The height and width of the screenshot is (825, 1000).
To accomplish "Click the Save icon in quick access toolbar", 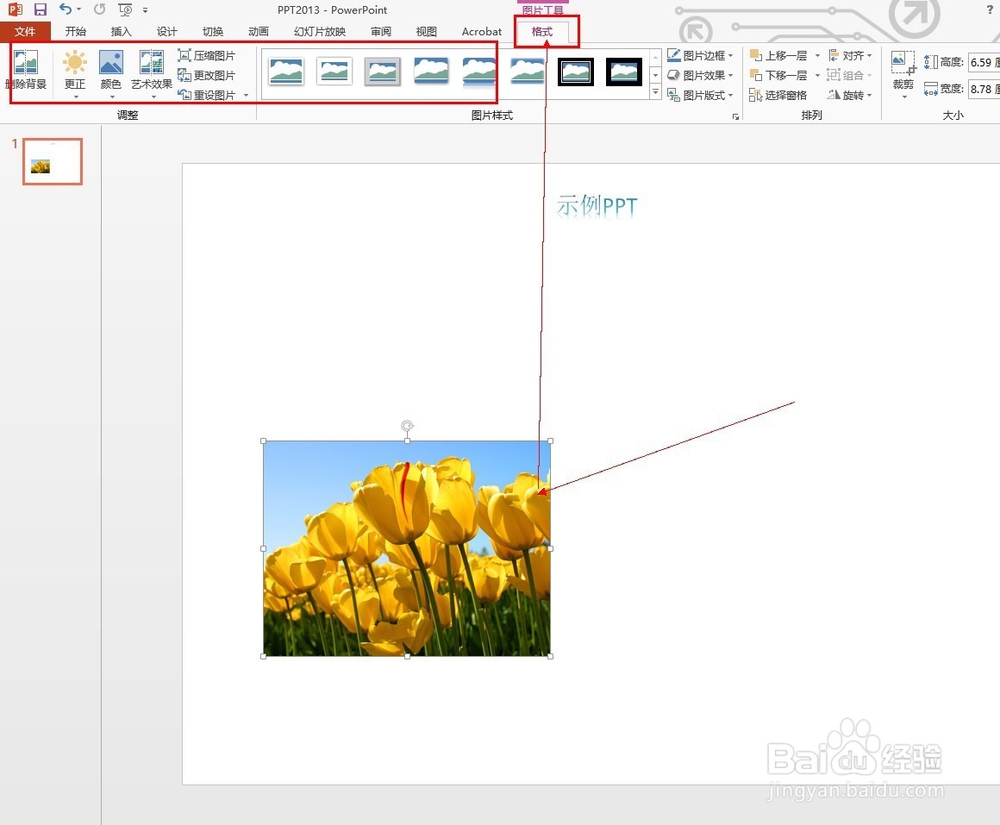I will click(x=40, y=10).
